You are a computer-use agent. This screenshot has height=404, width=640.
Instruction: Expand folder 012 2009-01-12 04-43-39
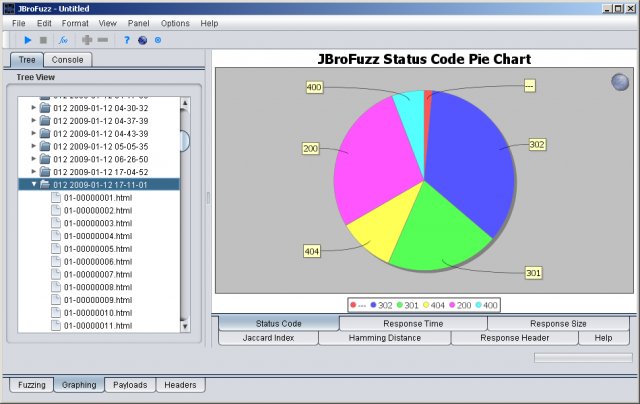[34, 133]
